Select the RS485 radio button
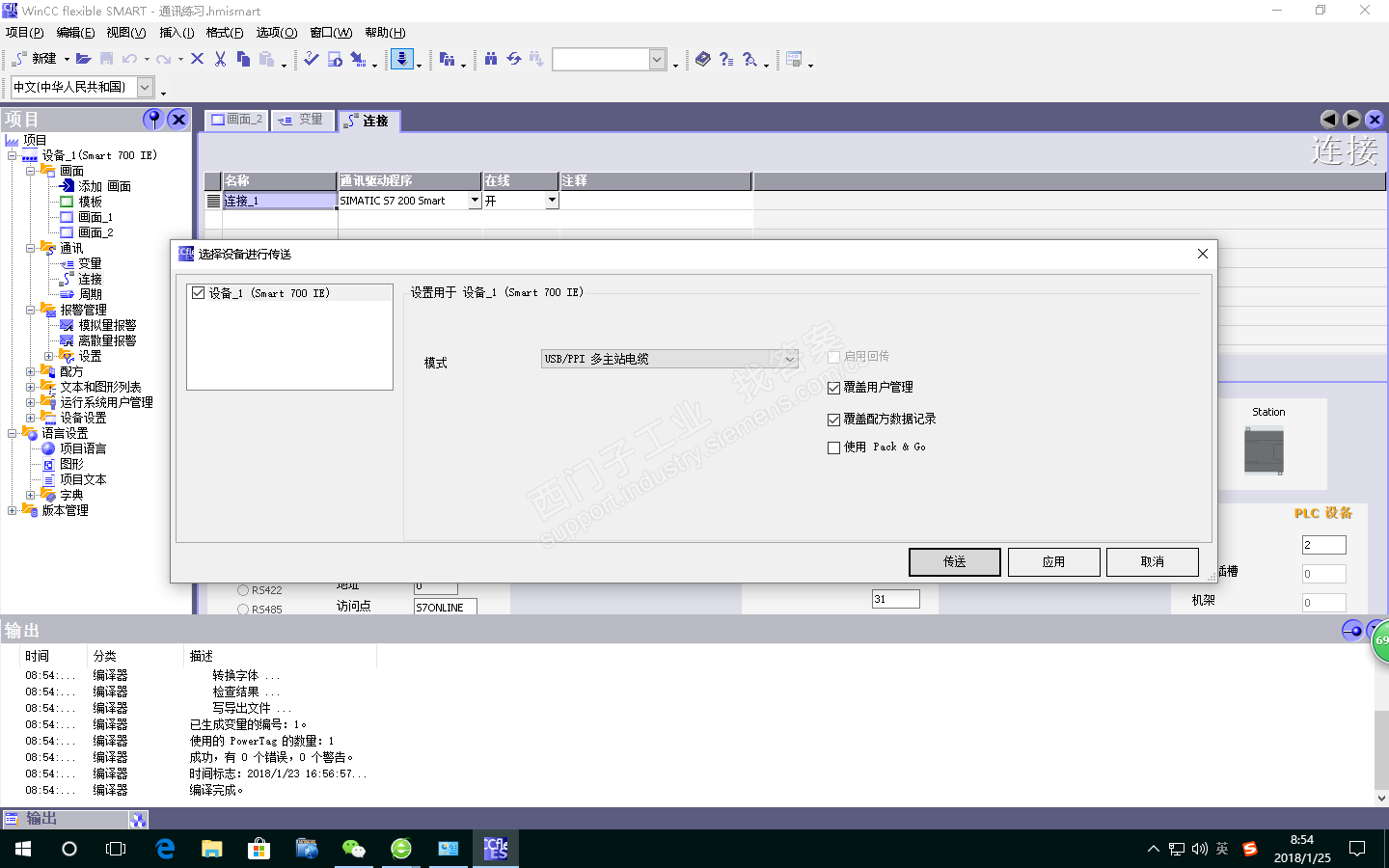 [243, 610]
